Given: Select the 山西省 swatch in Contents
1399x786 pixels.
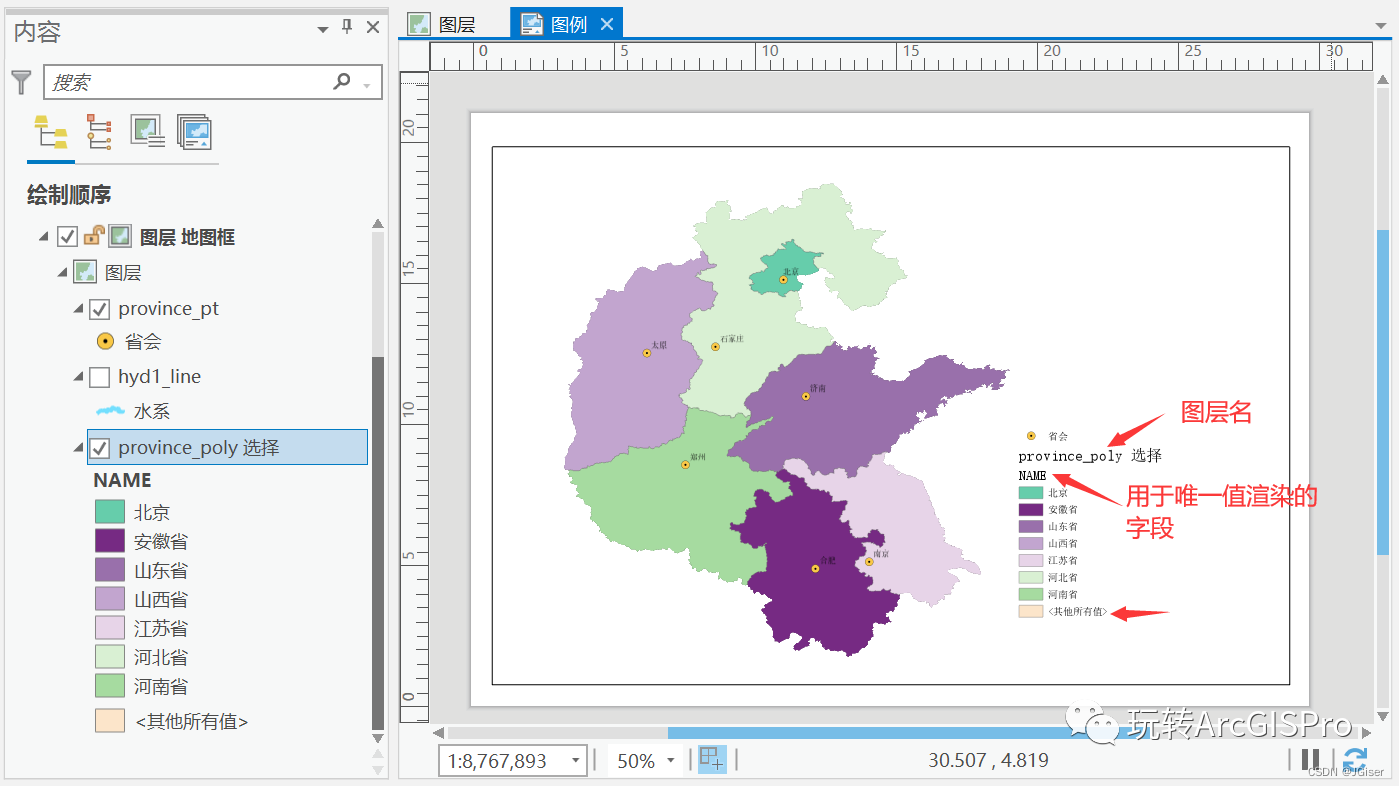Looking at the screenshot, I should click(x=110, y=599).
